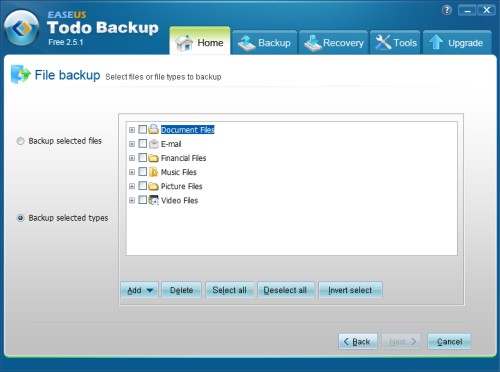Check the Financial Files checkbox

click(143, 157)
